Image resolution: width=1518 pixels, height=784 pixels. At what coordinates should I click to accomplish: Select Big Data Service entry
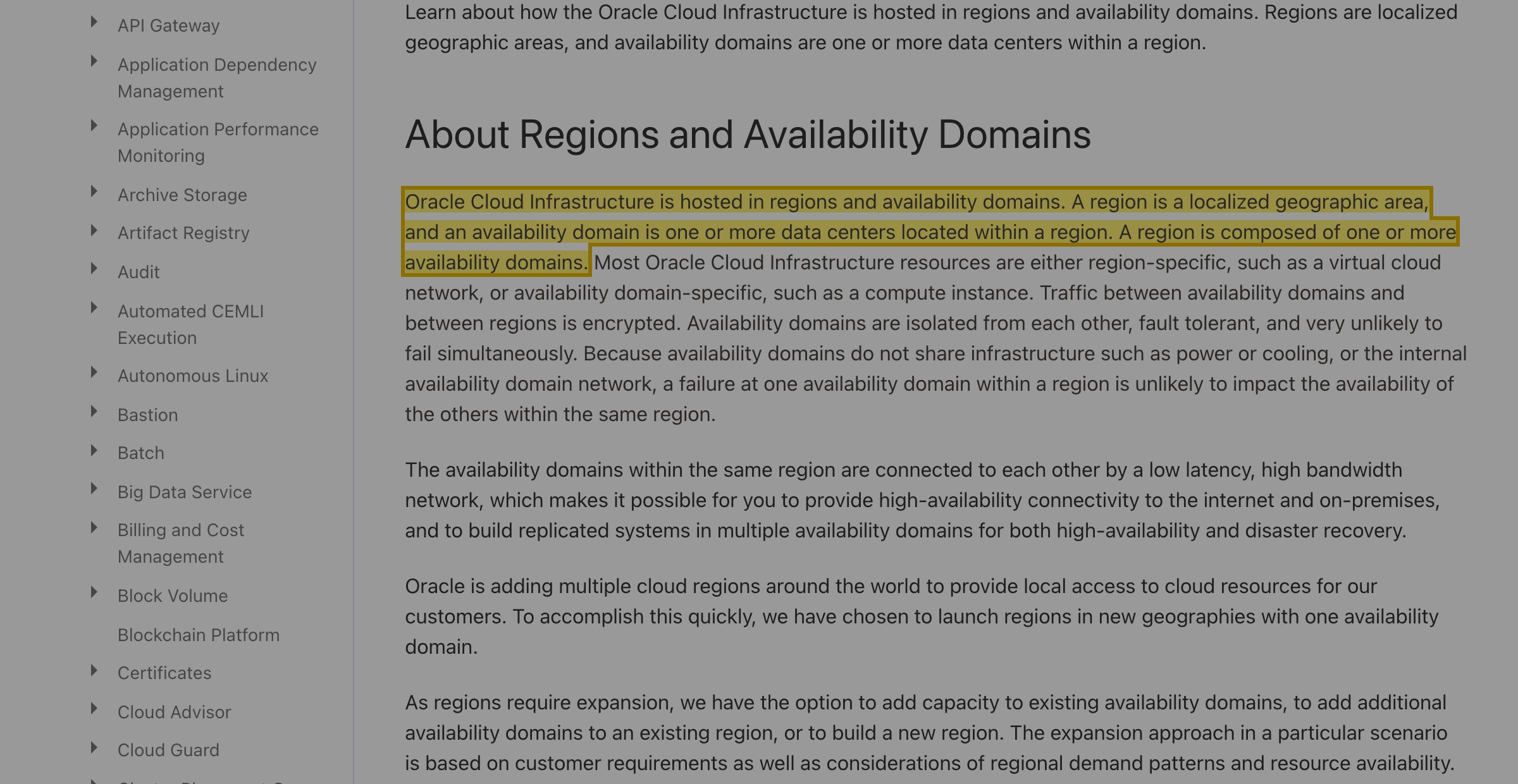pyautogui.click(x=185, y=493)
